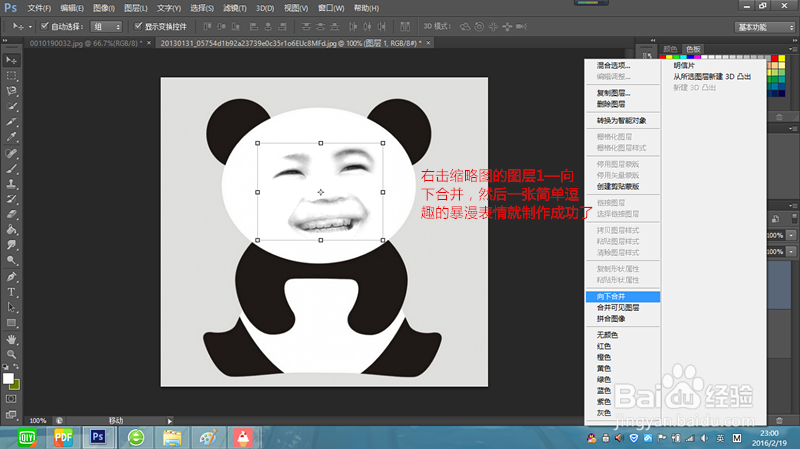Click the 3D rotate mode icon
Viewport: 800px width, 449px height.
coord(465,27)
